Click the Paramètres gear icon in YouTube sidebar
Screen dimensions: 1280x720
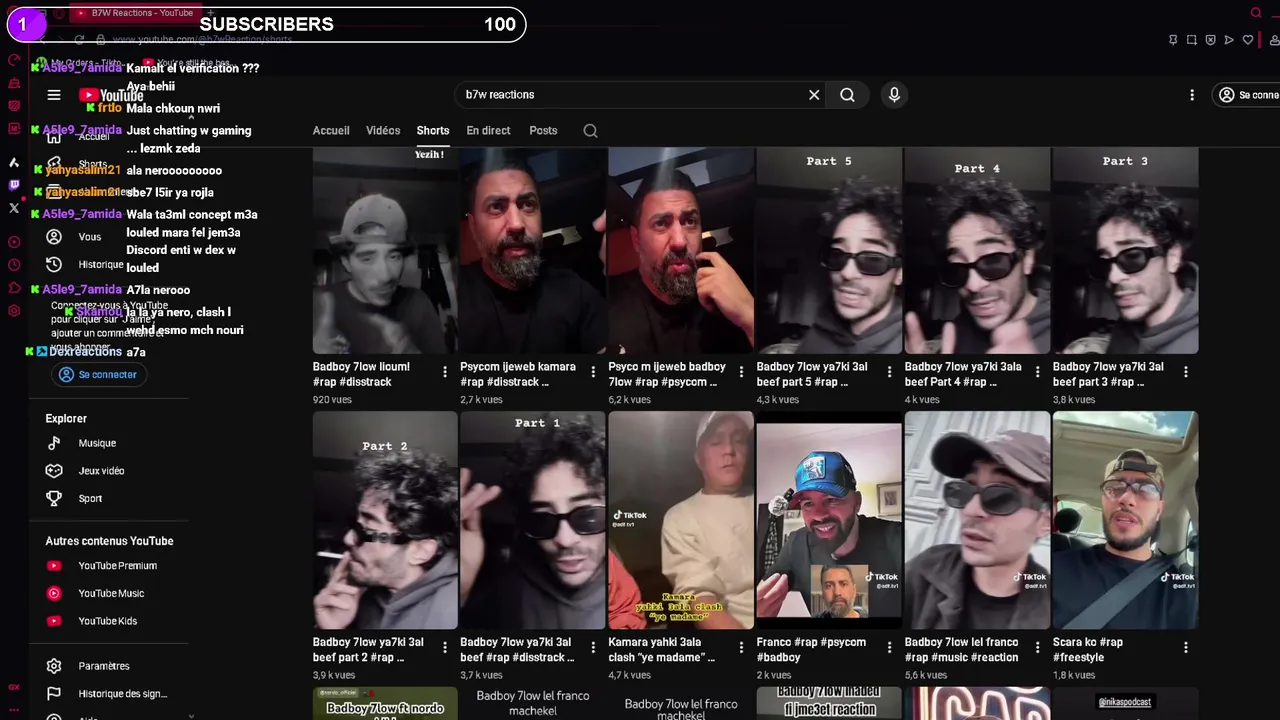[x=54, y=666]
